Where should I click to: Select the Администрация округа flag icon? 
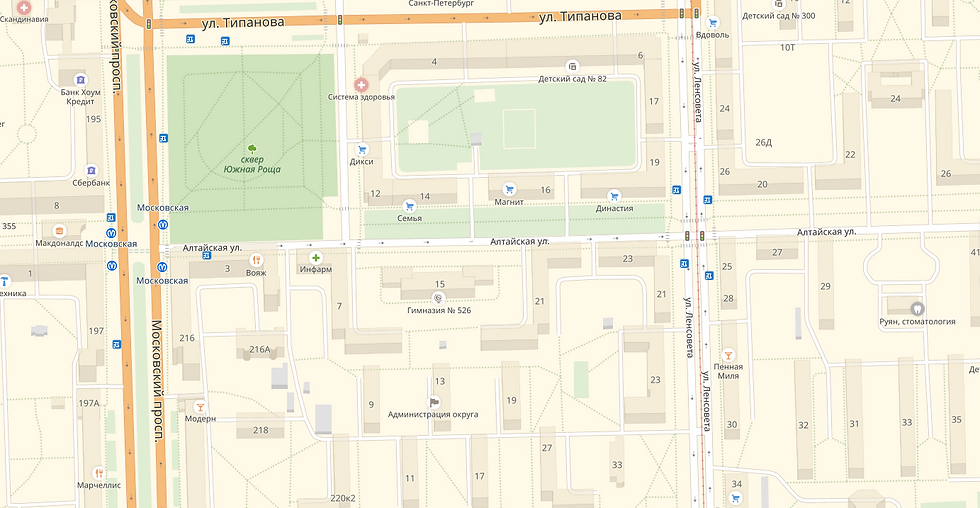tap(433, 402)
